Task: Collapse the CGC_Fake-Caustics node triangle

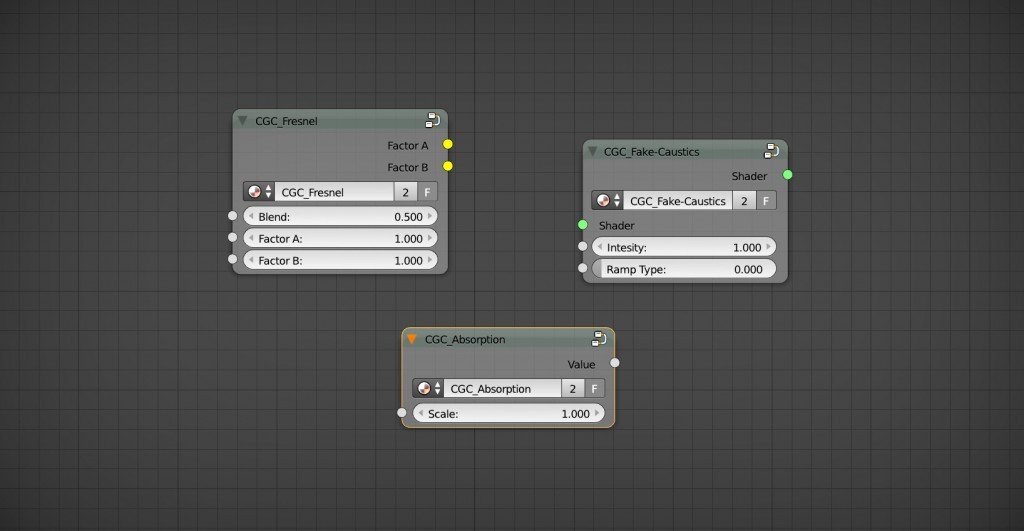Action: point(593,152)
